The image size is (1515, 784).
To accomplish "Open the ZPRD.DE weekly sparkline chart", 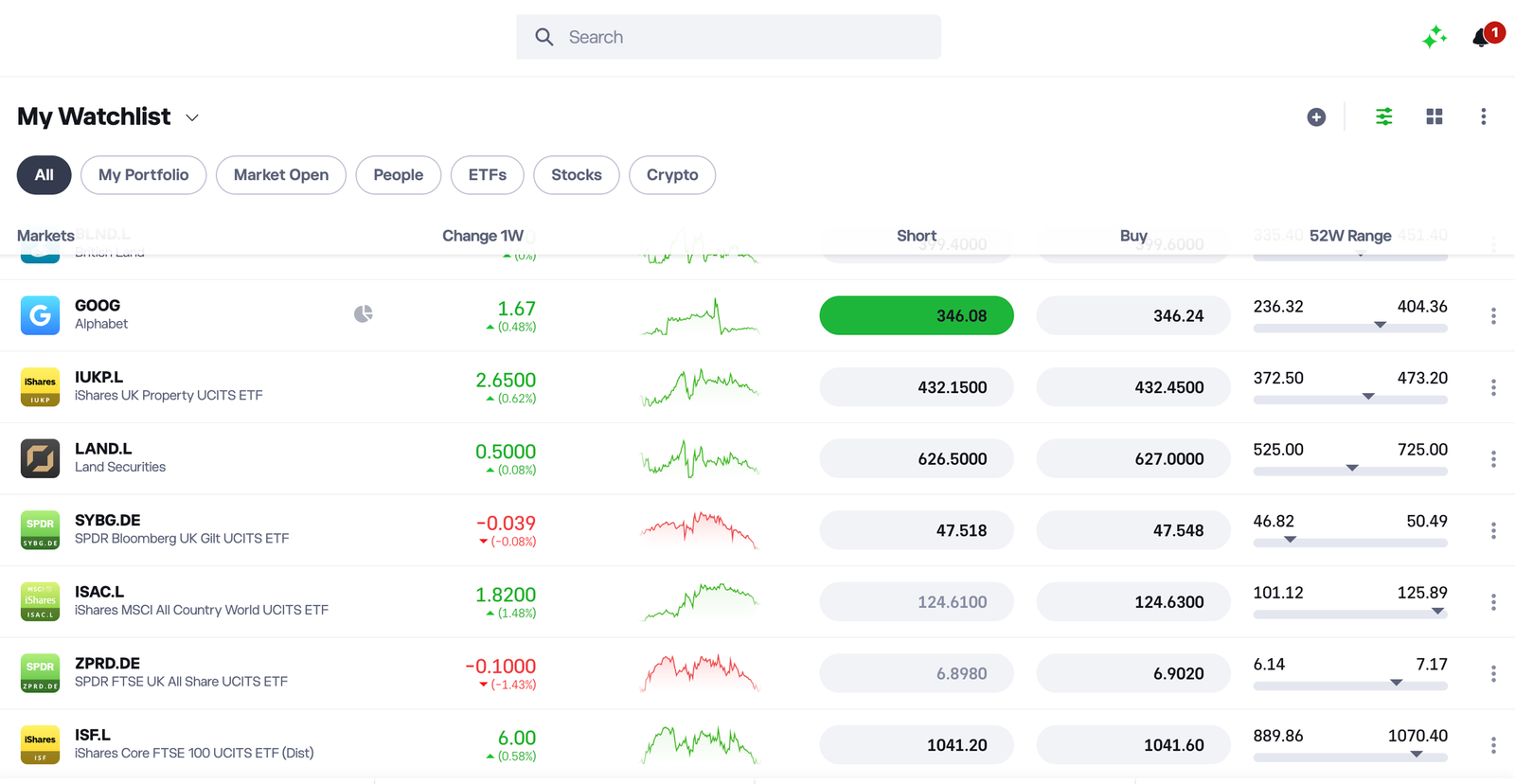I will click(700, 673).
